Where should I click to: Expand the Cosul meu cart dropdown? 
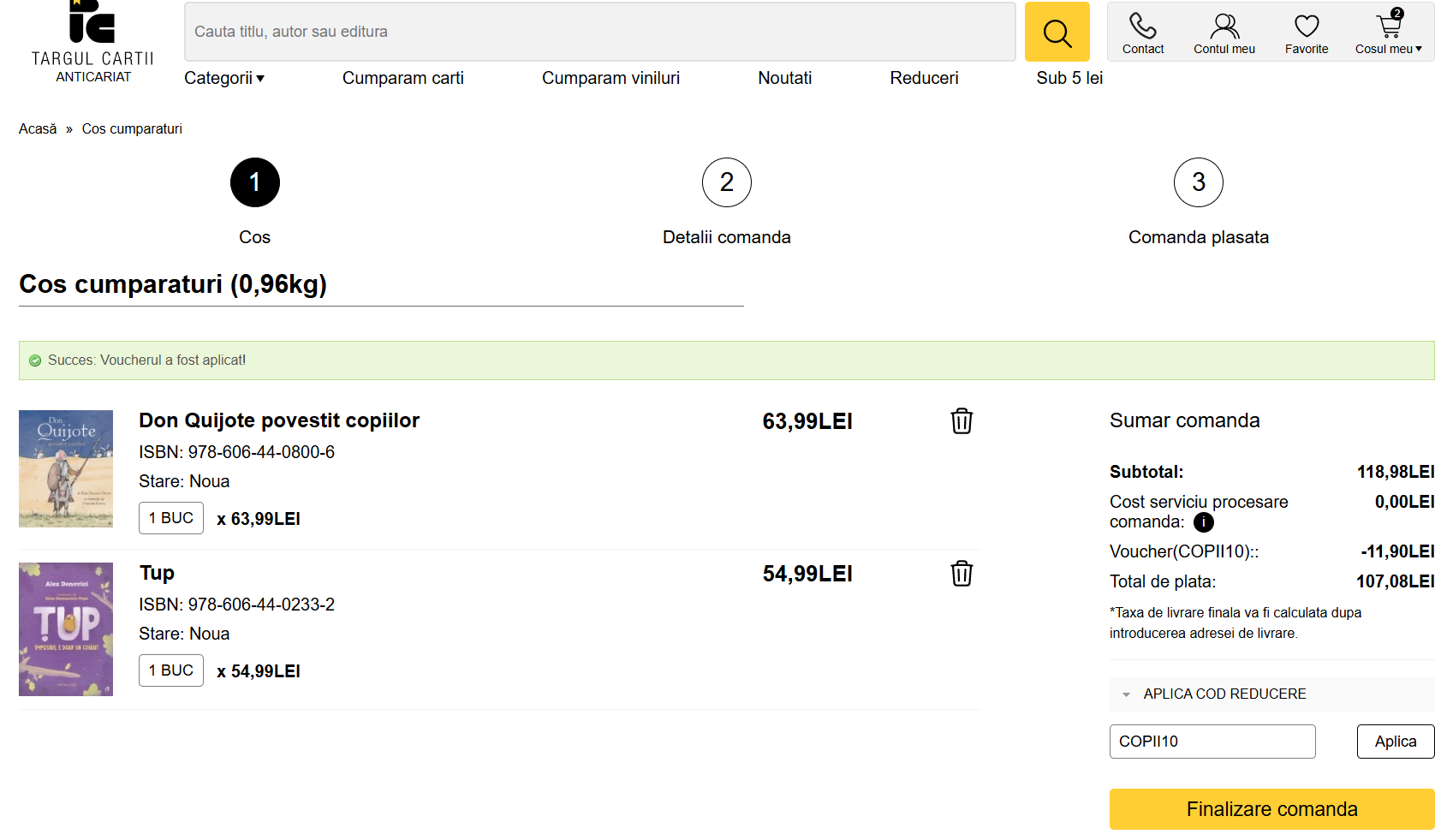1388,33
